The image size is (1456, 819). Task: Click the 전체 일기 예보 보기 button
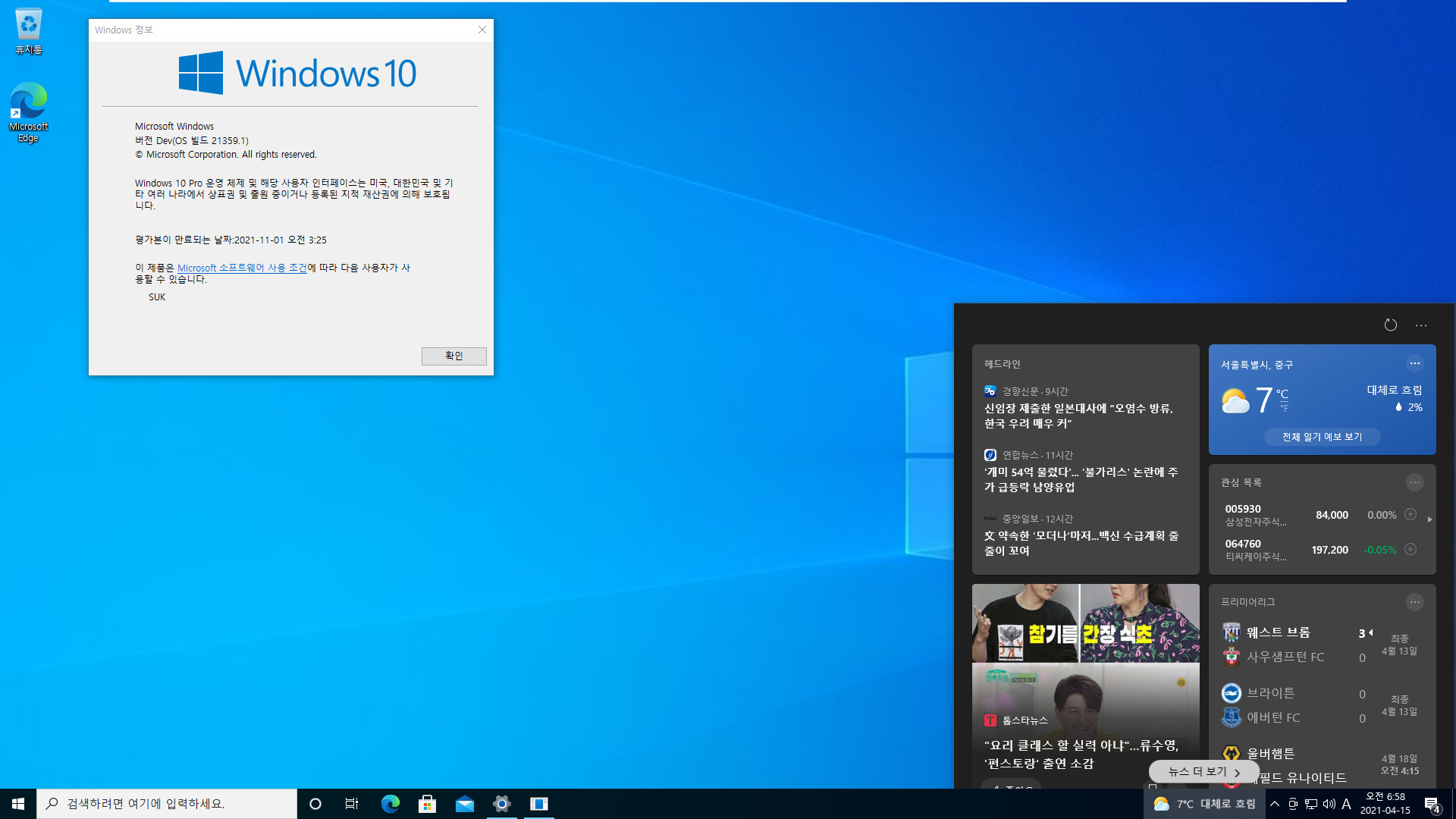click(1322, 437)
